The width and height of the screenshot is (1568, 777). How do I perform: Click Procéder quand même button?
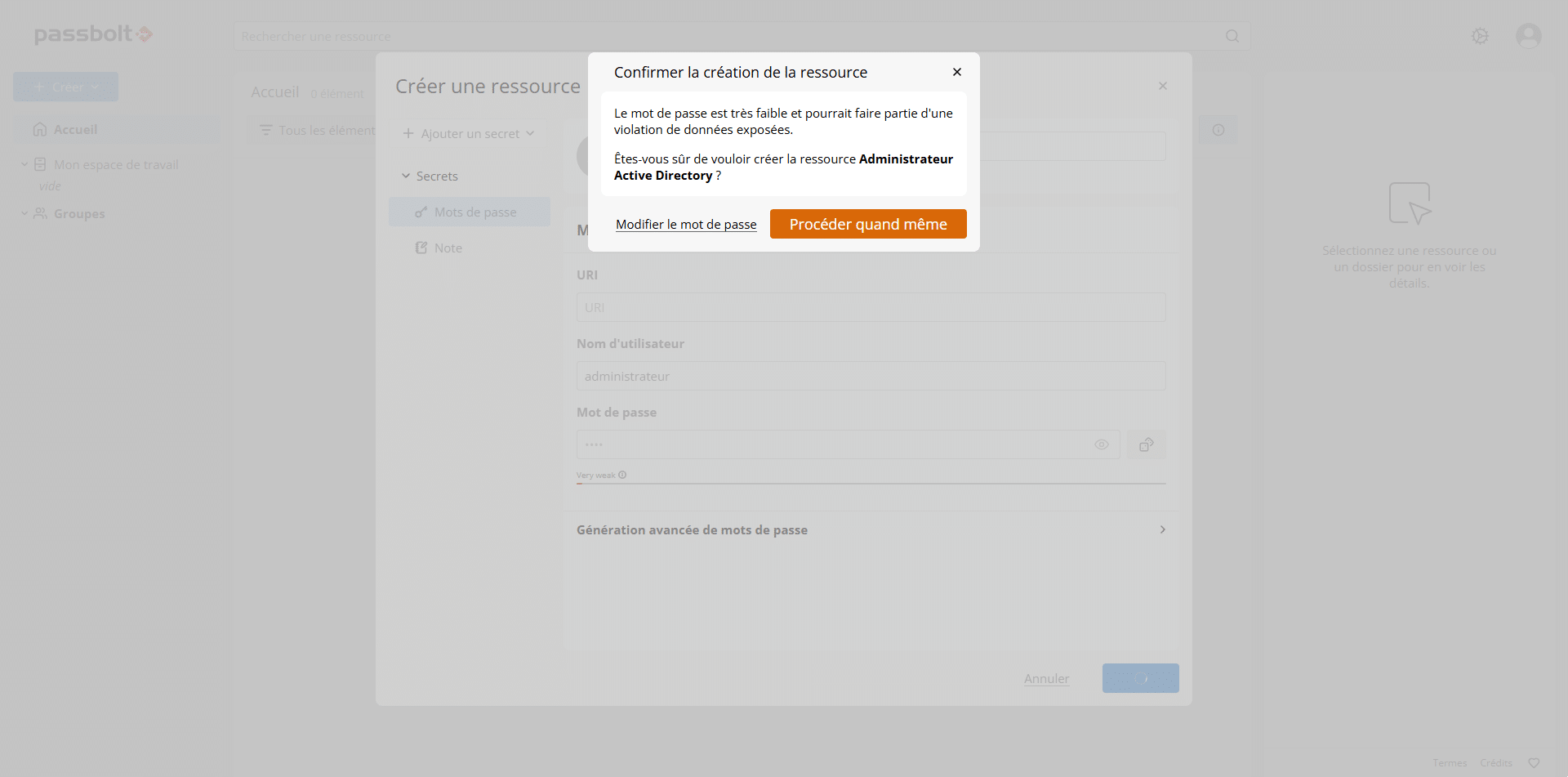(x=867, y=224)
